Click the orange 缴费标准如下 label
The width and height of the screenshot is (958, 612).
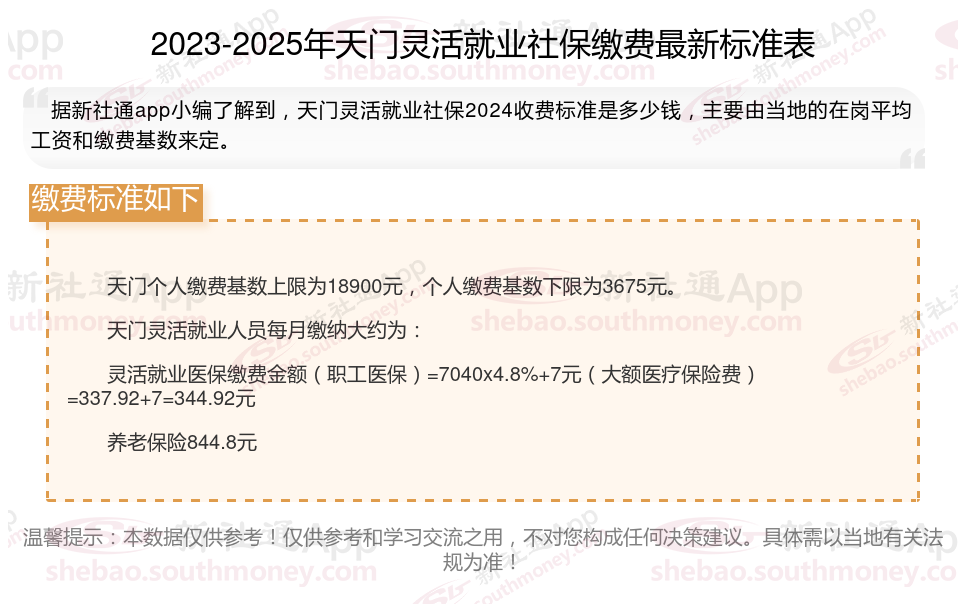coord(116,202)
